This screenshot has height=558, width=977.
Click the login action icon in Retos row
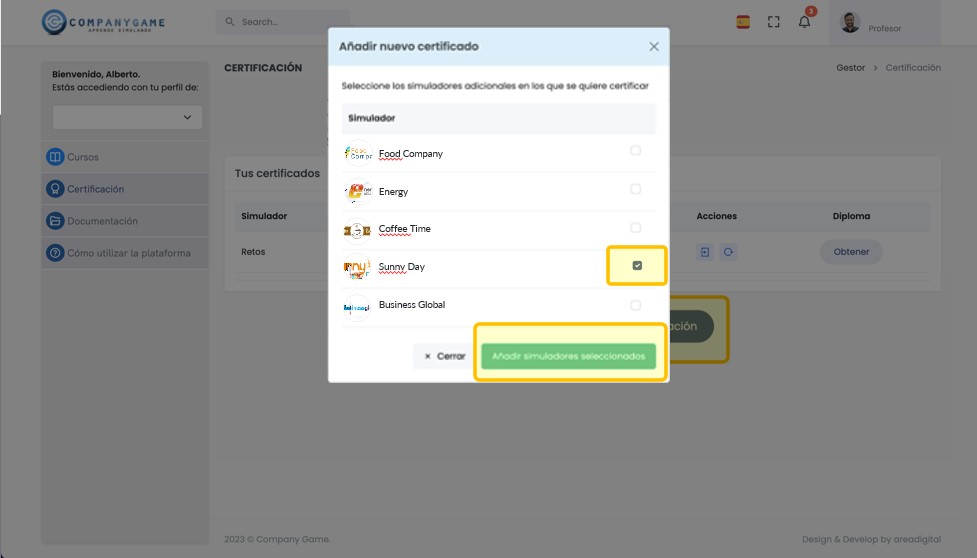[705, 252]
